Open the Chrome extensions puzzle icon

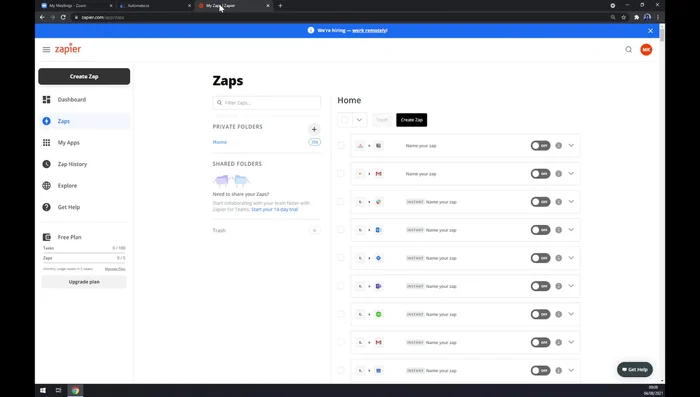pyautogui.click(x=637, y=17)
